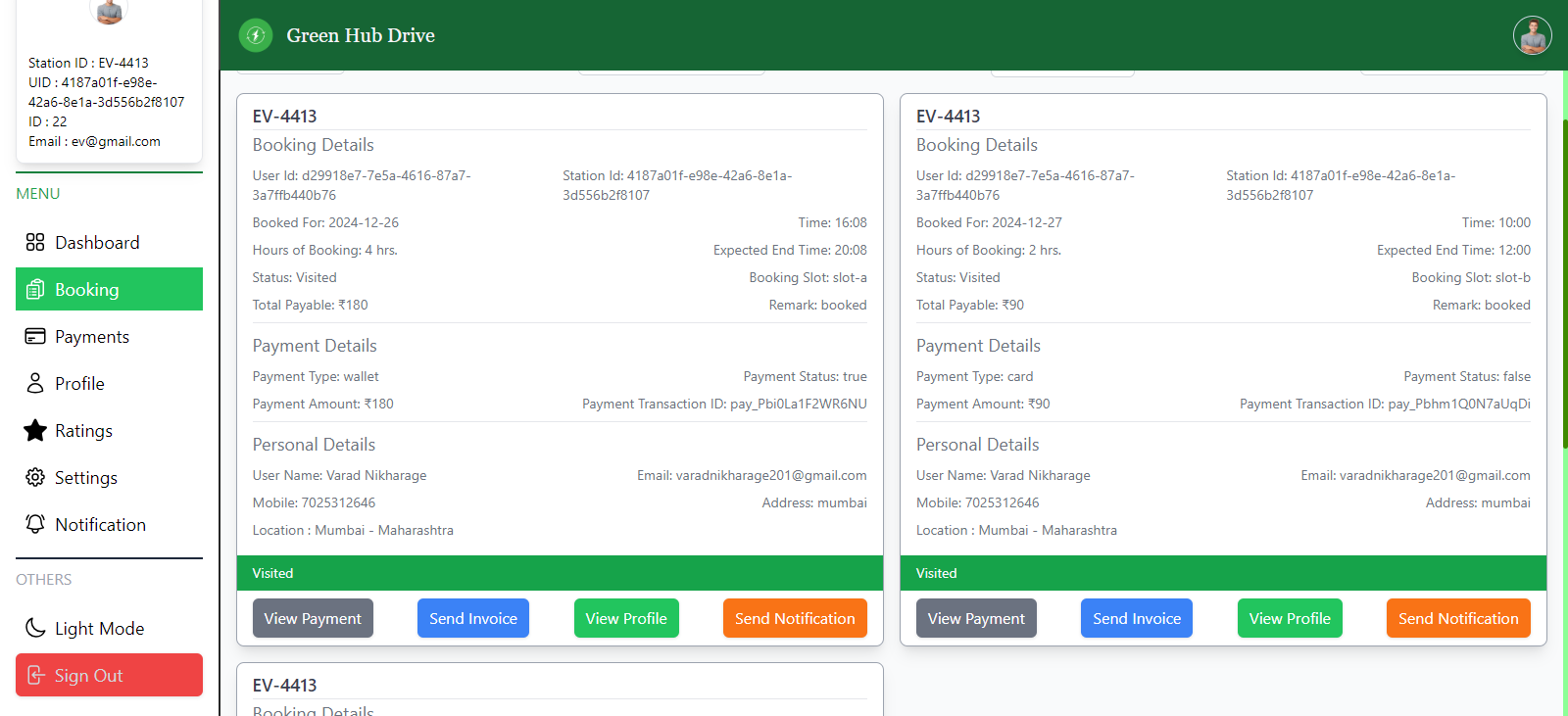The width and height of the screenshot is (1568, 716).
Task: Click Payment Type: wallet text
Action: (x=316, y=376)
